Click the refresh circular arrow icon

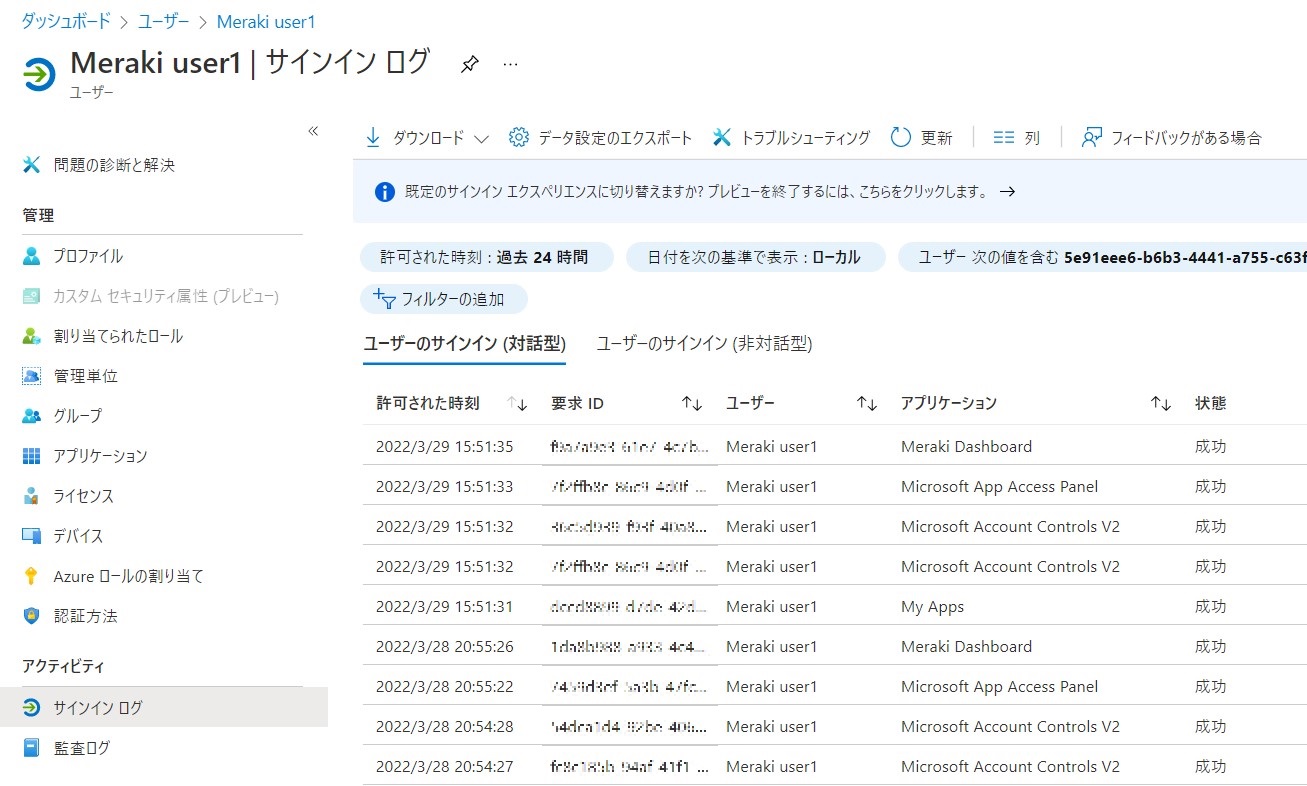[901, 138]
